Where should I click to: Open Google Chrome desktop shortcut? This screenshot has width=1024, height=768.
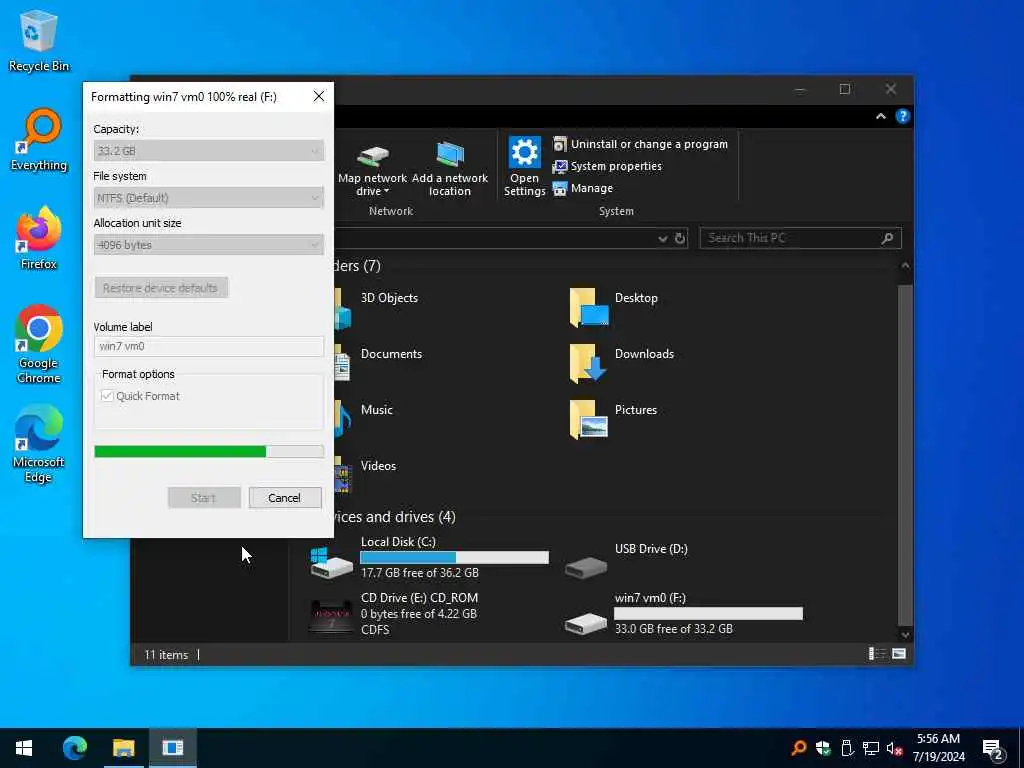(x=39, y=344)
